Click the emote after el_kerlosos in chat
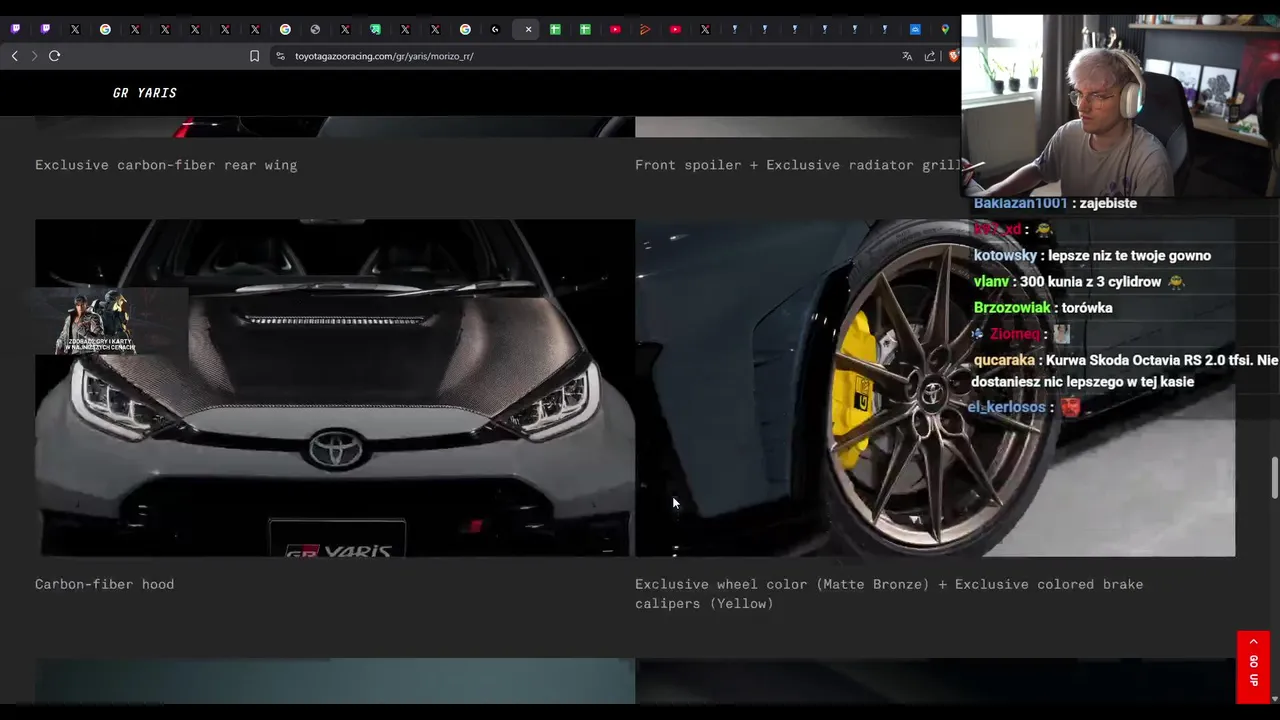 click(1070, 407)
